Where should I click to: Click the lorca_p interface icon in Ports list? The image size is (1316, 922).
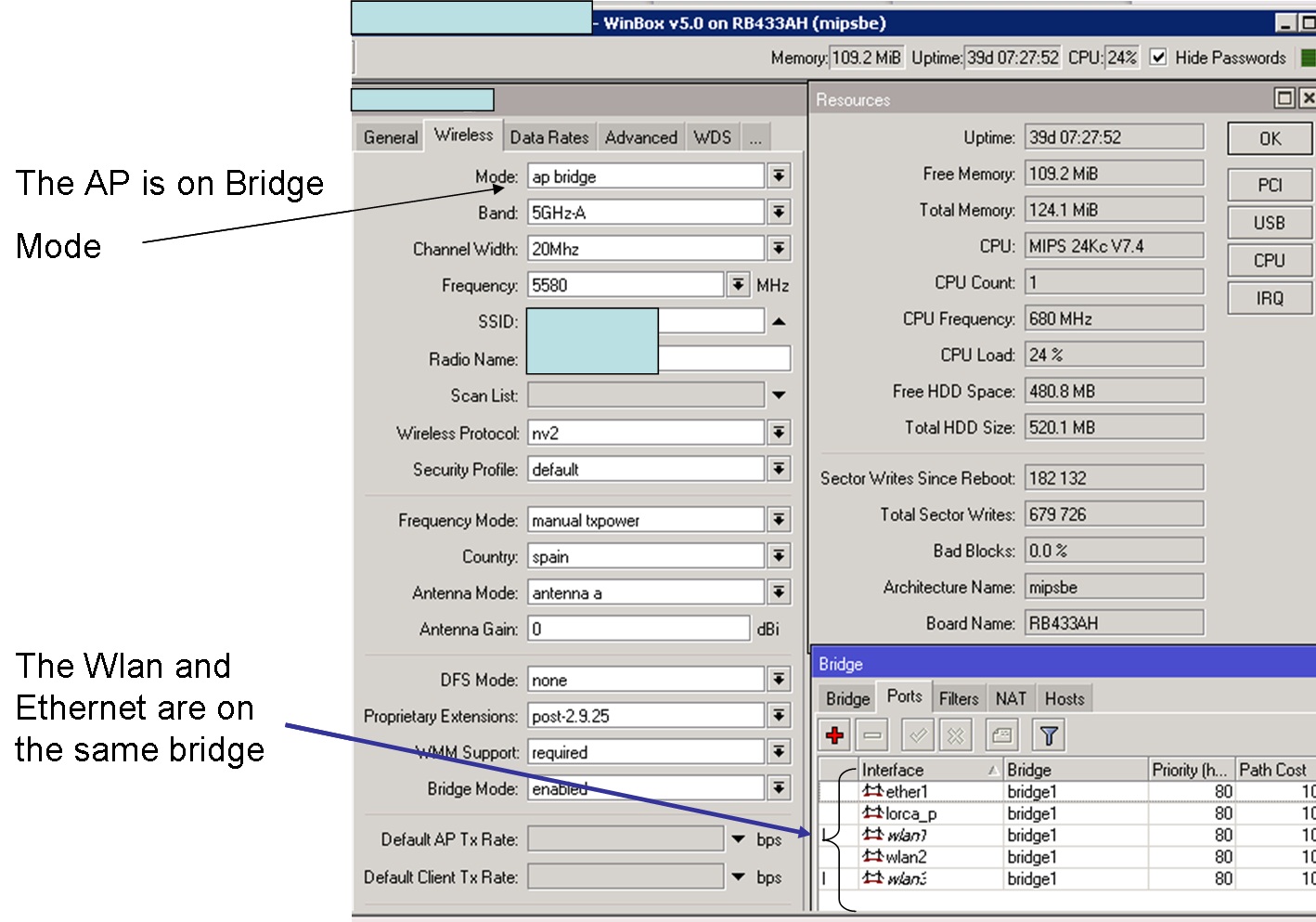point(872,813)
